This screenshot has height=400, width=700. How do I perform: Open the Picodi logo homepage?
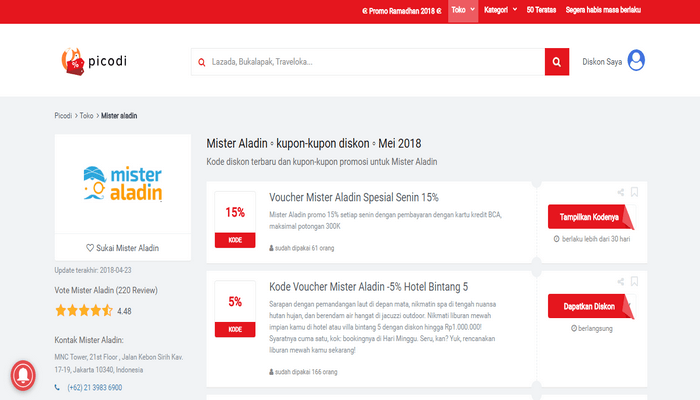[94, 62]
